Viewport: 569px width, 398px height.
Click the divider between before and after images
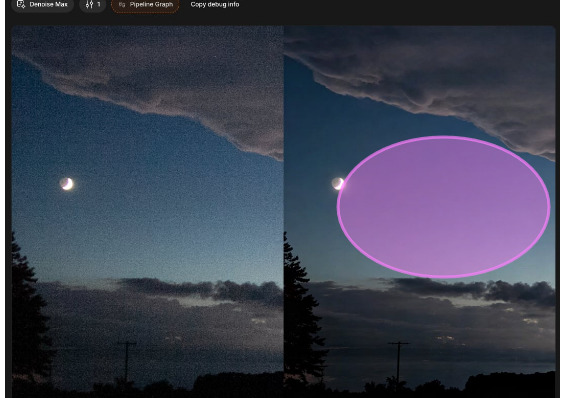click(x=283, y=210)
